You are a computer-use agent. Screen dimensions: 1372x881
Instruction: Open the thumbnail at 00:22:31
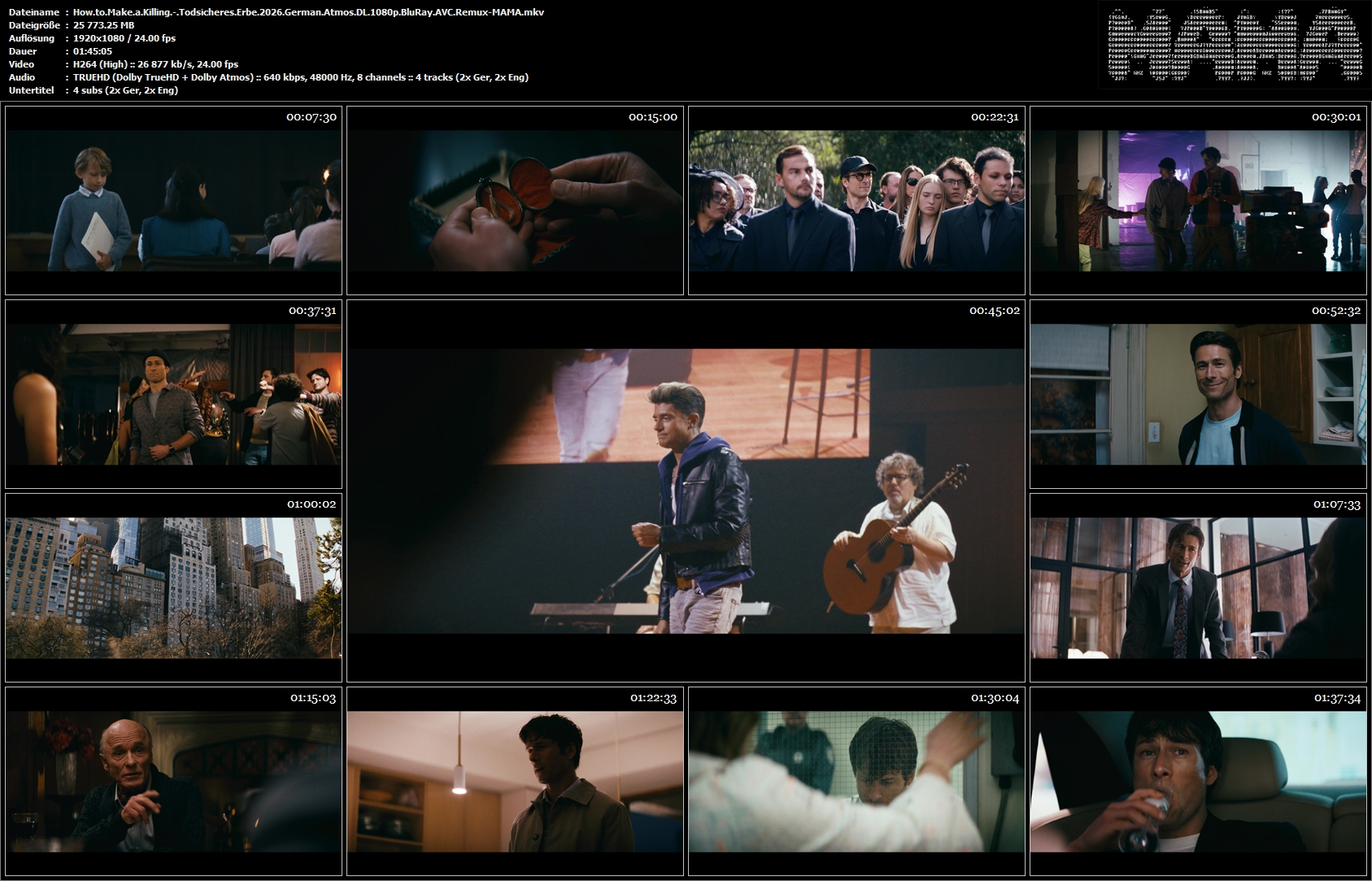856,200
